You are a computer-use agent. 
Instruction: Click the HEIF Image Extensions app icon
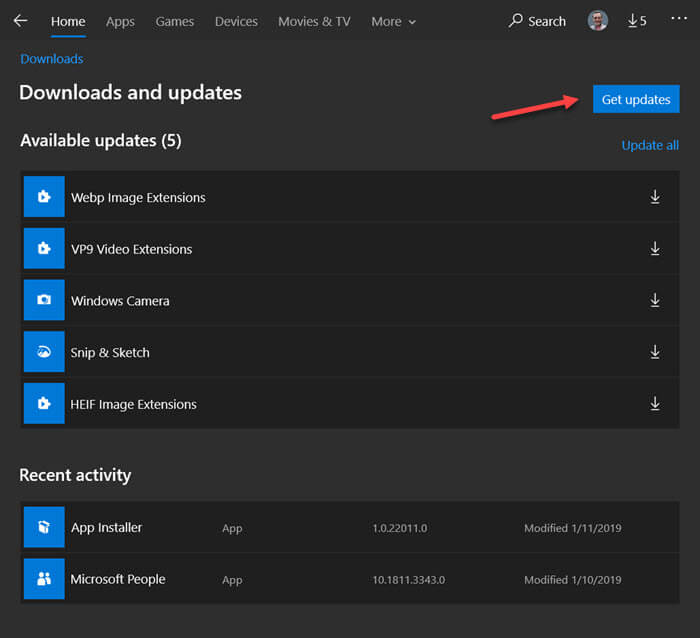click(44, 404)
